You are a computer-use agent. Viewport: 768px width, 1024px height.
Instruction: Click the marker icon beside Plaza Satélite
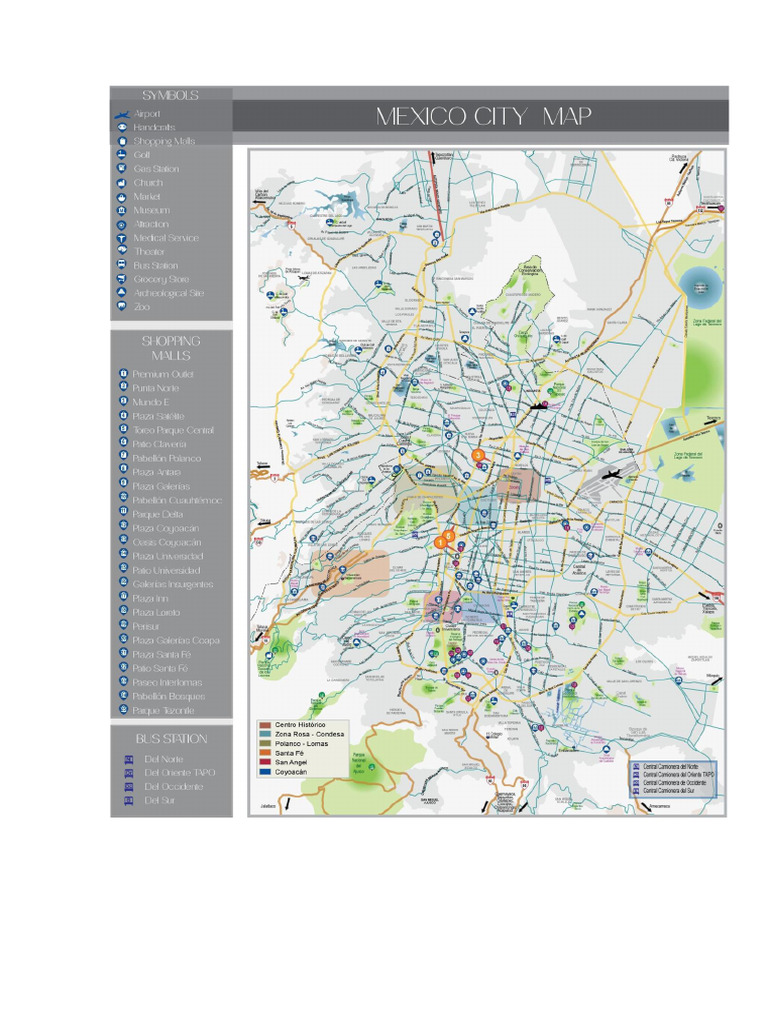tap(123, 415)
